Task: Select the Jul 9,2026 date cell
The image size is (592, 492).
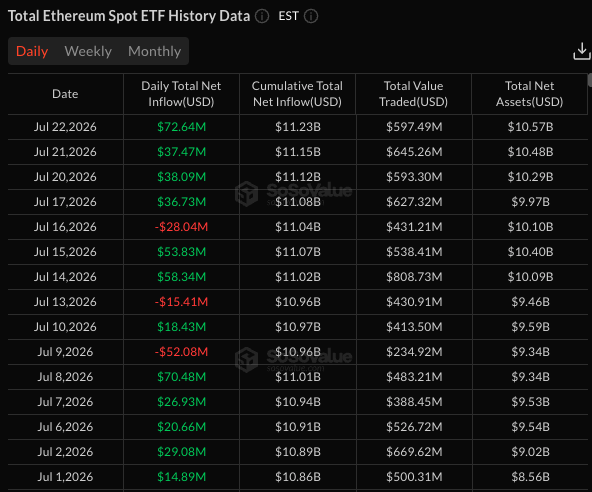Action: pos(65,352)
